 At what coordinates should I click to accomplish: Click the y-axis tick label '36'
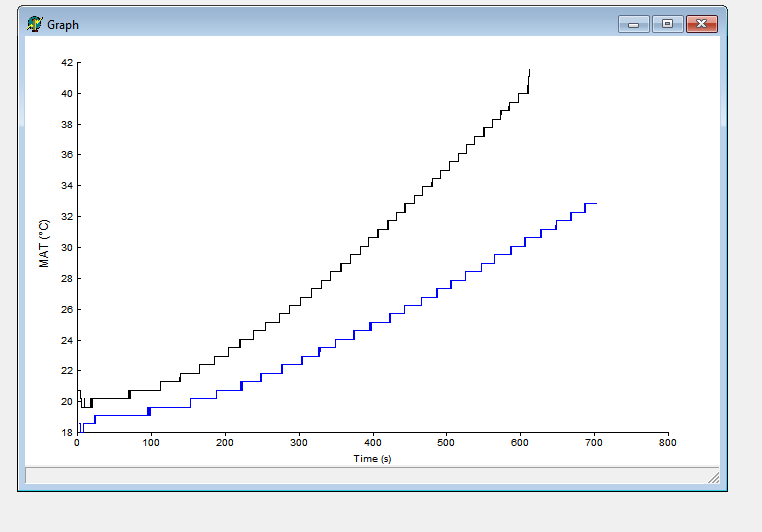click(67, 154)
